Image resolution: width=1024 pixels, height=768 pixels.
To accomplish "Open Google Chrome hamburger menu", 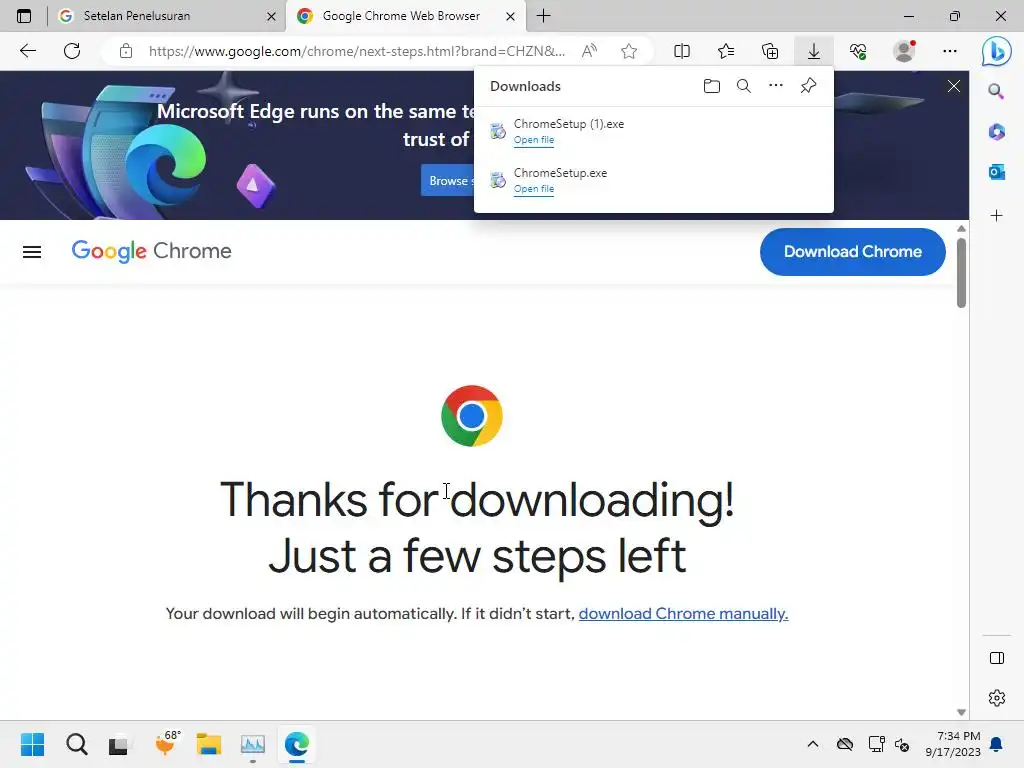I will point(32,252).
